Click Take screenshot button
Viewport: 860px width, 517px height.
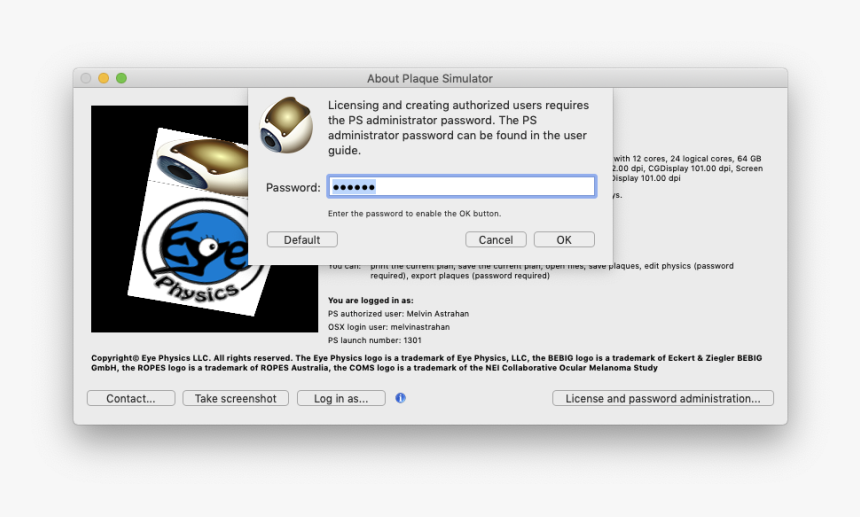(x=236, y=398)
